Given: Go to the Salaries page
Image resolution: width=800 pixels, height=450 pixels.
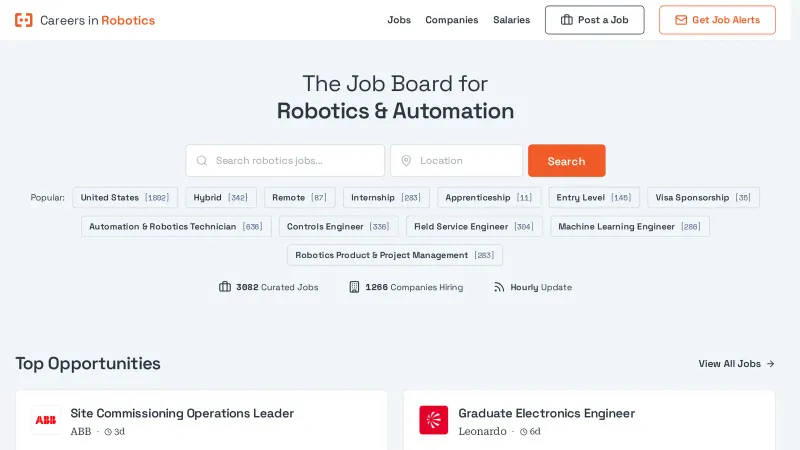Looking at the screenshot, I should pos(511,20).
